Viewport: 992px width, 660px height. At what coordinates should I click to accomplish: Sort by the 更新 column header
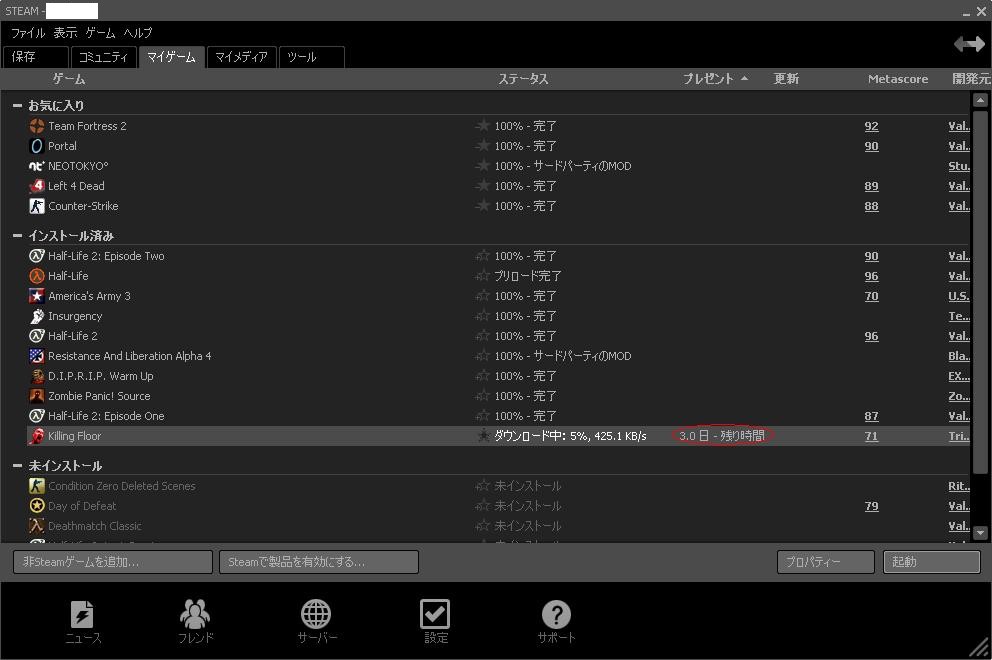pyautogui.click(x=786, y=78)
